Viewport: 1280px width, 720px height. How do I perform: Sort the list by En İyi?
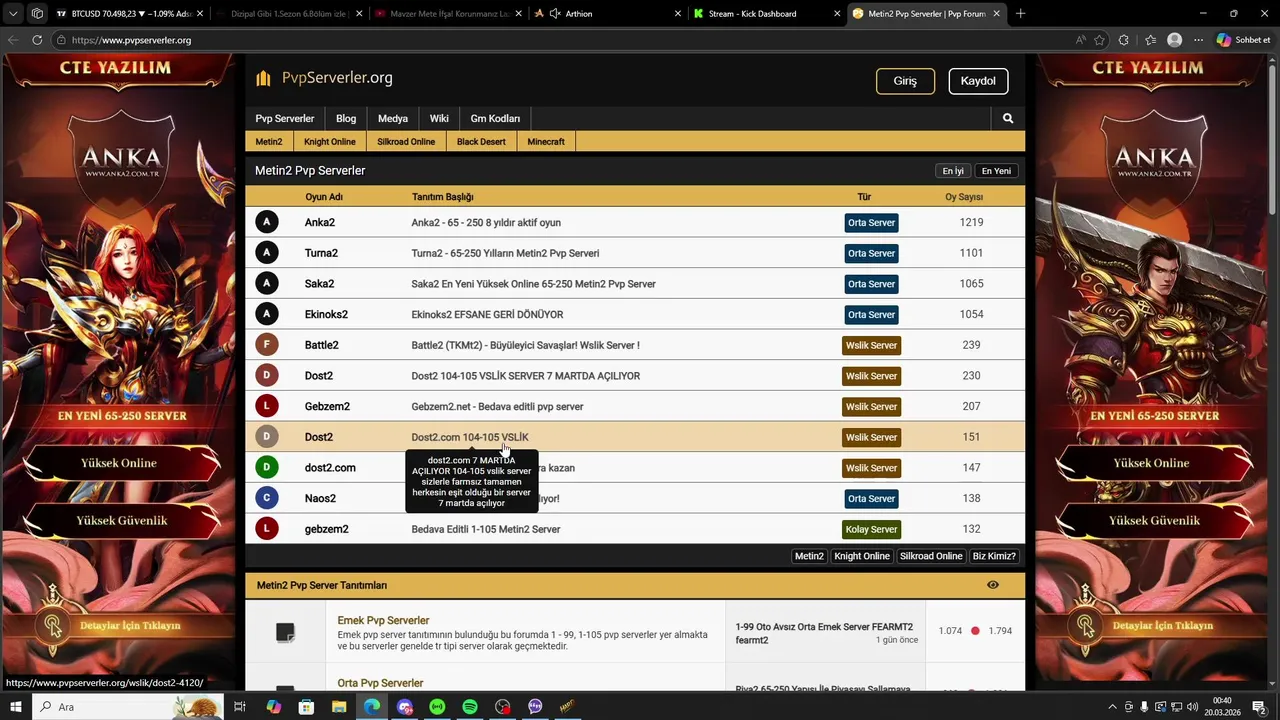click(953, 171)
